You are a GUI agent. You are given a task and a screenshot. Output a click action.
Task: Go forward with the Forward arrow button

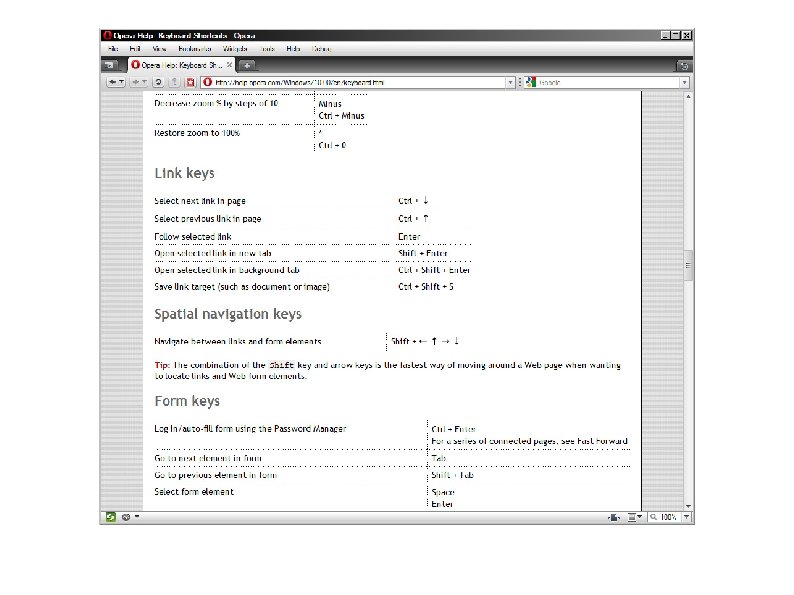click(x=138, y=82)
